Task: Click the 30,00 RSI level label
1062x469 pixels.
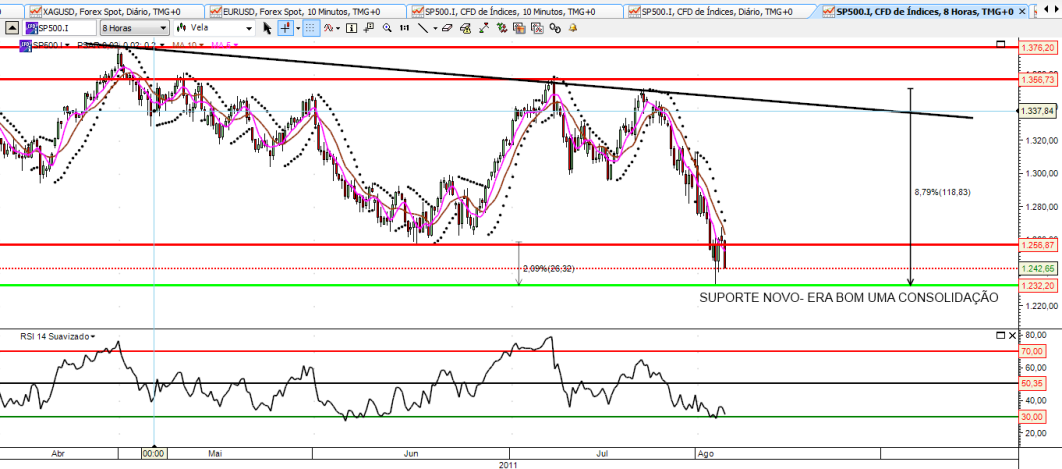Action: tap(1031, 417)
